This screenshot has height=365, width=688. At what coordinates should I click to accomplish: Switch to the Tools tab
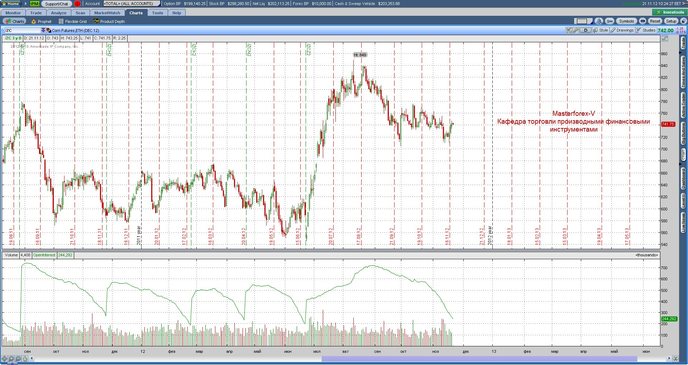[158, 13]
